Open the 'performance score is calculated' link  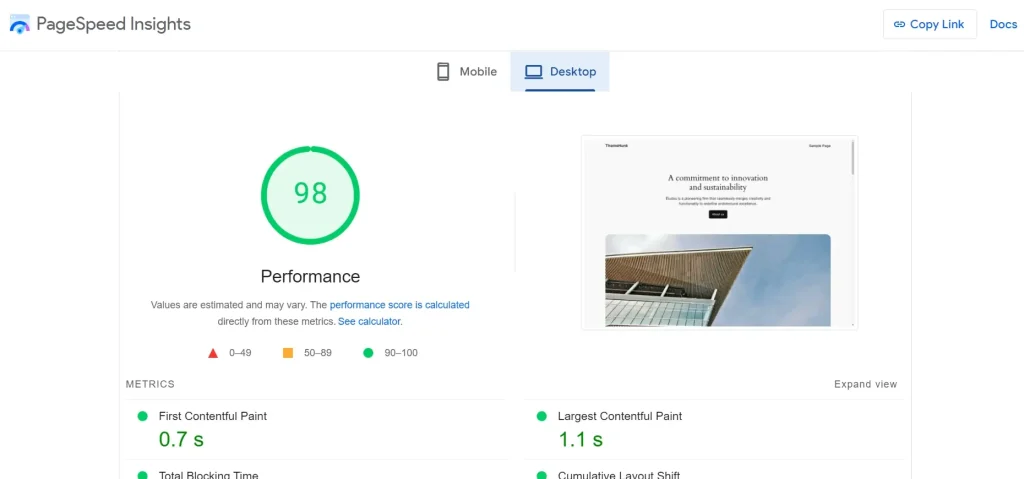399,305
